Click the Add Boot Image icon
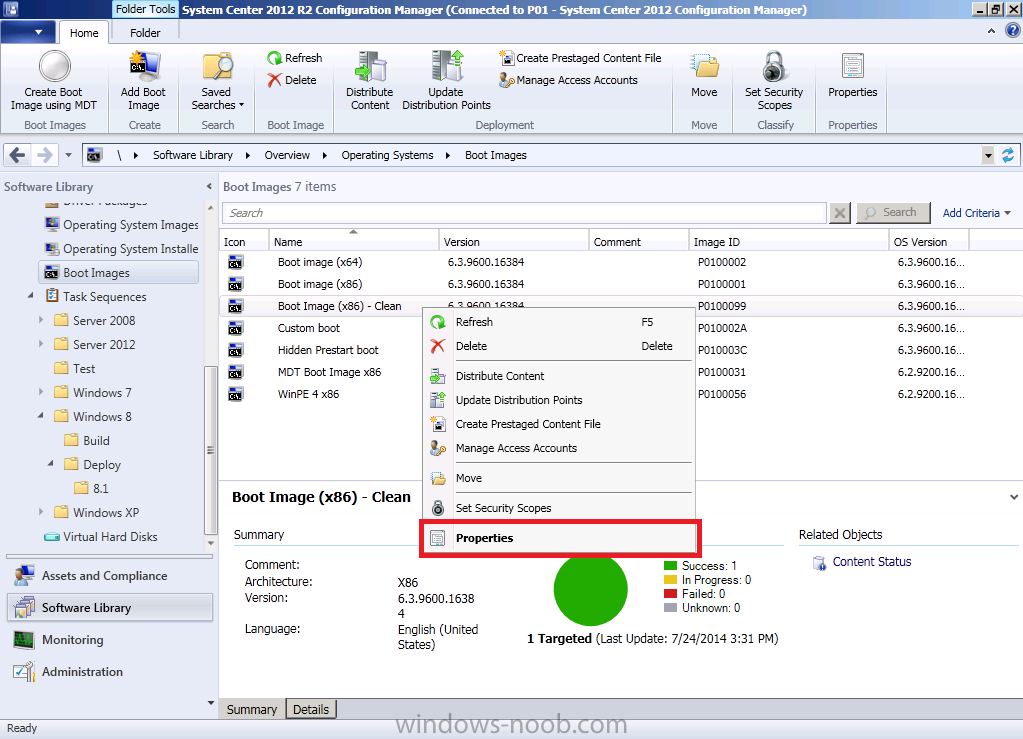 coord(143,67)
